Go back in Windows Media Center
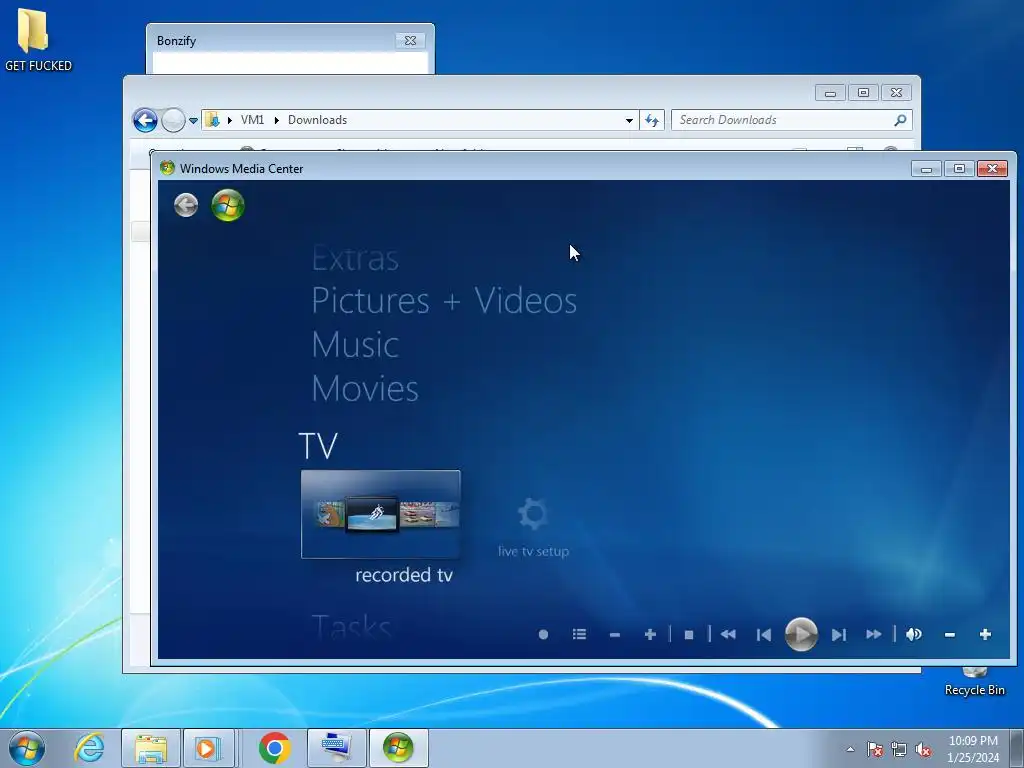 [186, 205]
